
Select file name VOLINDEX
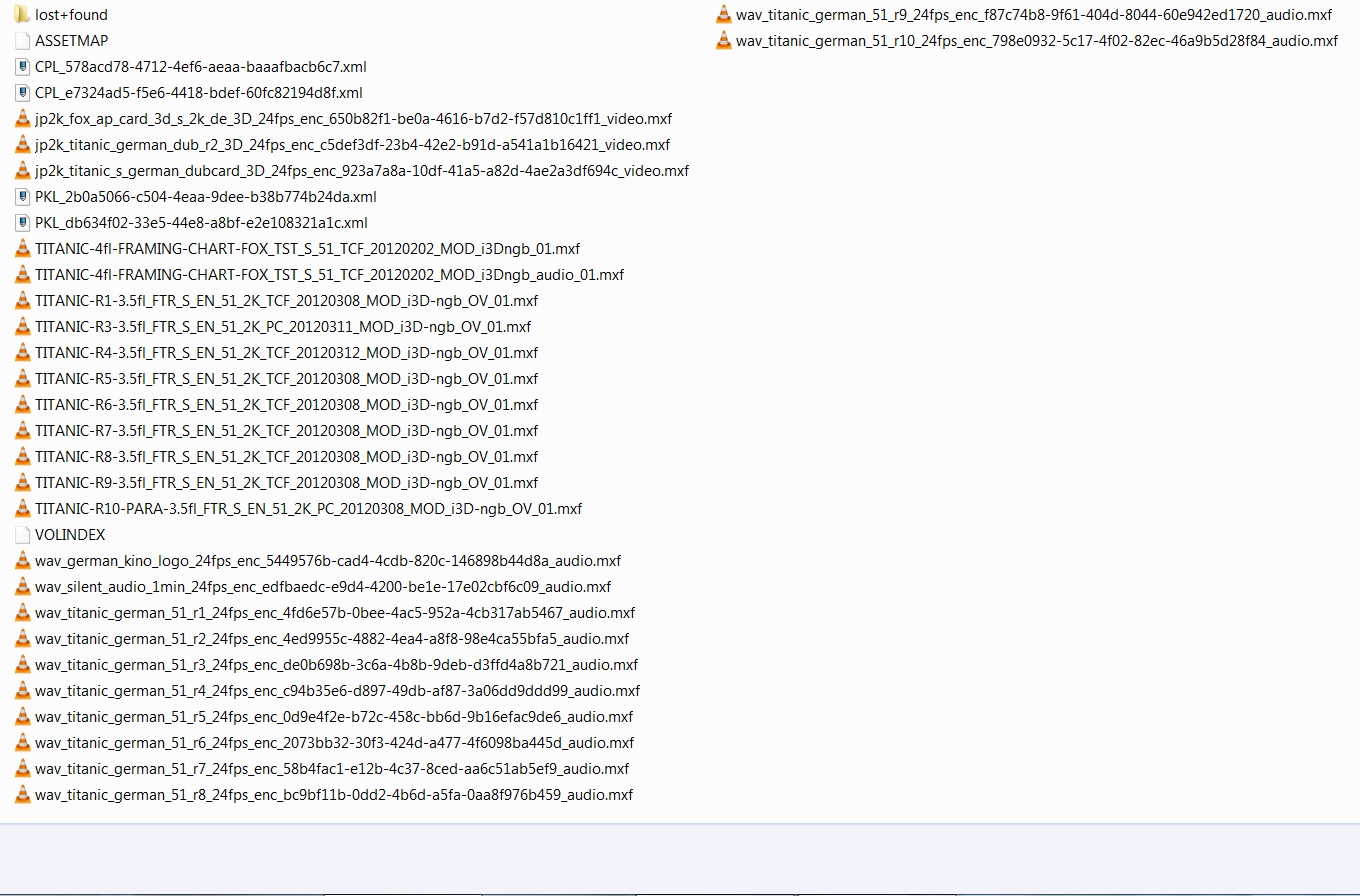click(x=70, y=535)
